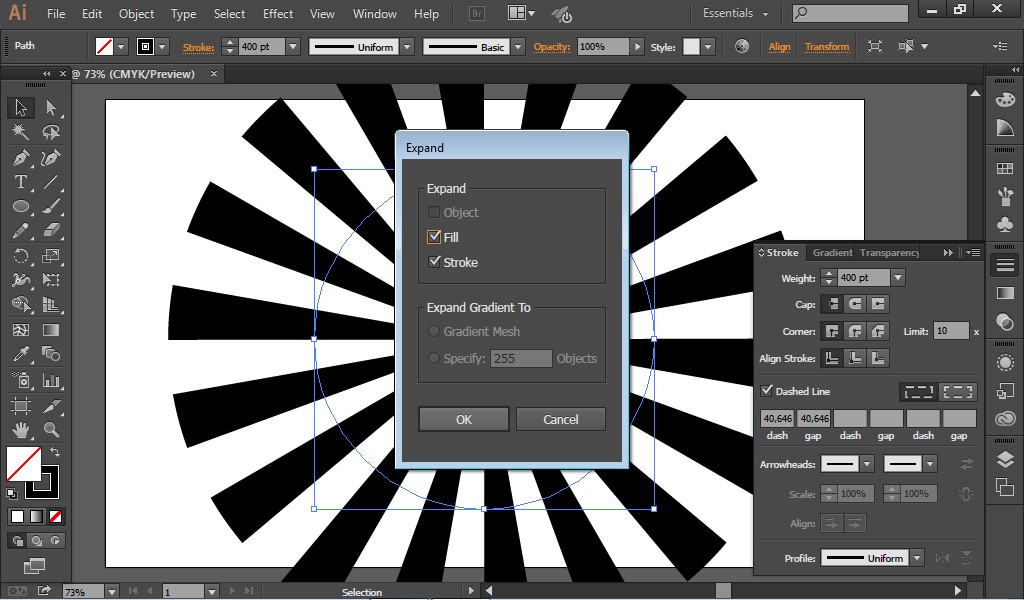
Task: Switch to the Gradient tab
Action: [832, 252]
